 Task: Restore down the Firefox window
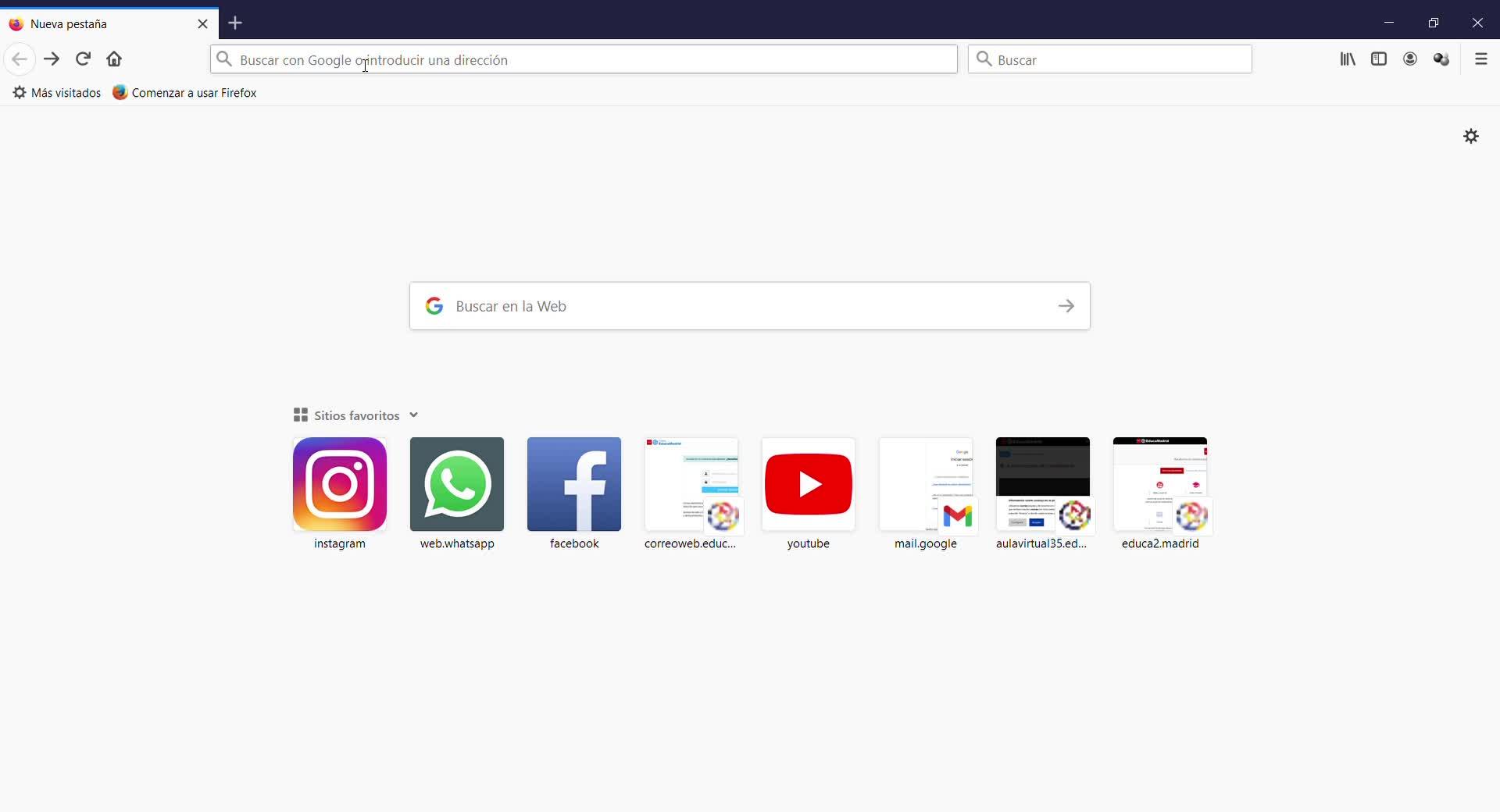tap(1434, 23)
